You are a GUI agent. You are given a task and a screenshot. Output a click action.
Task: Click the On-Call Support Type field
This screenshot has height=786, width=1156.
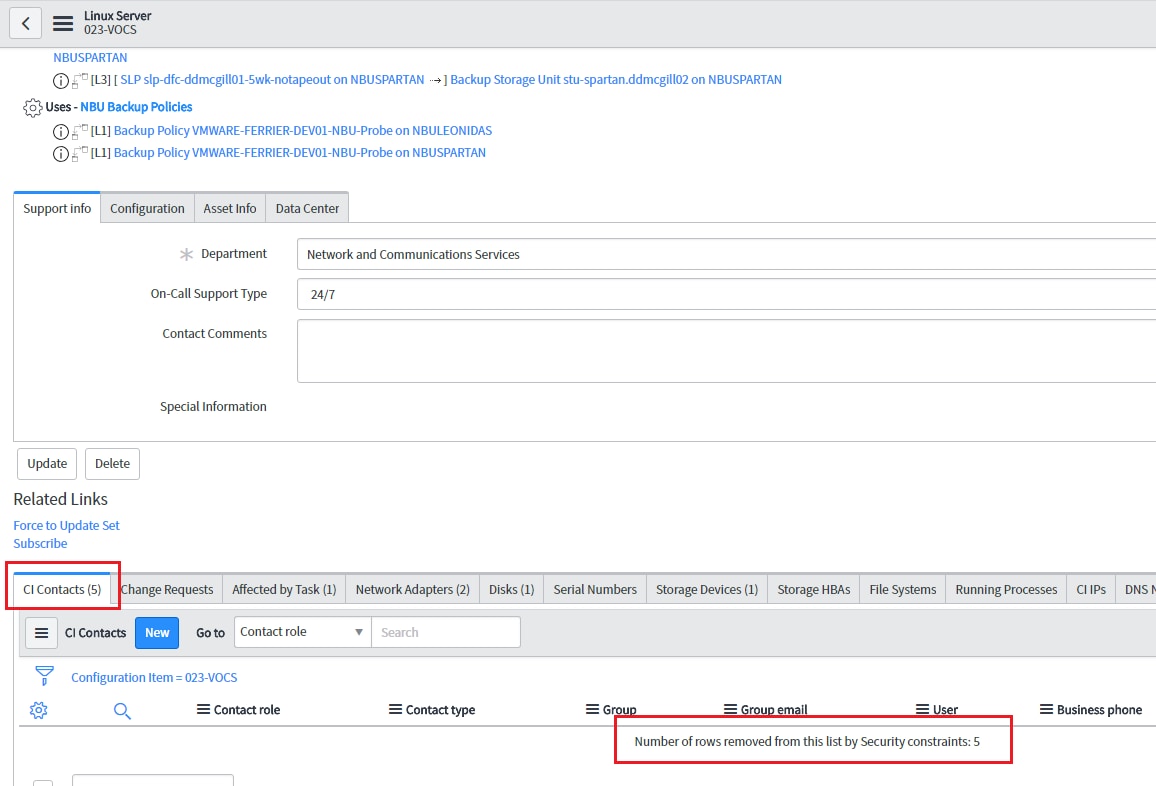click(726, 294)
